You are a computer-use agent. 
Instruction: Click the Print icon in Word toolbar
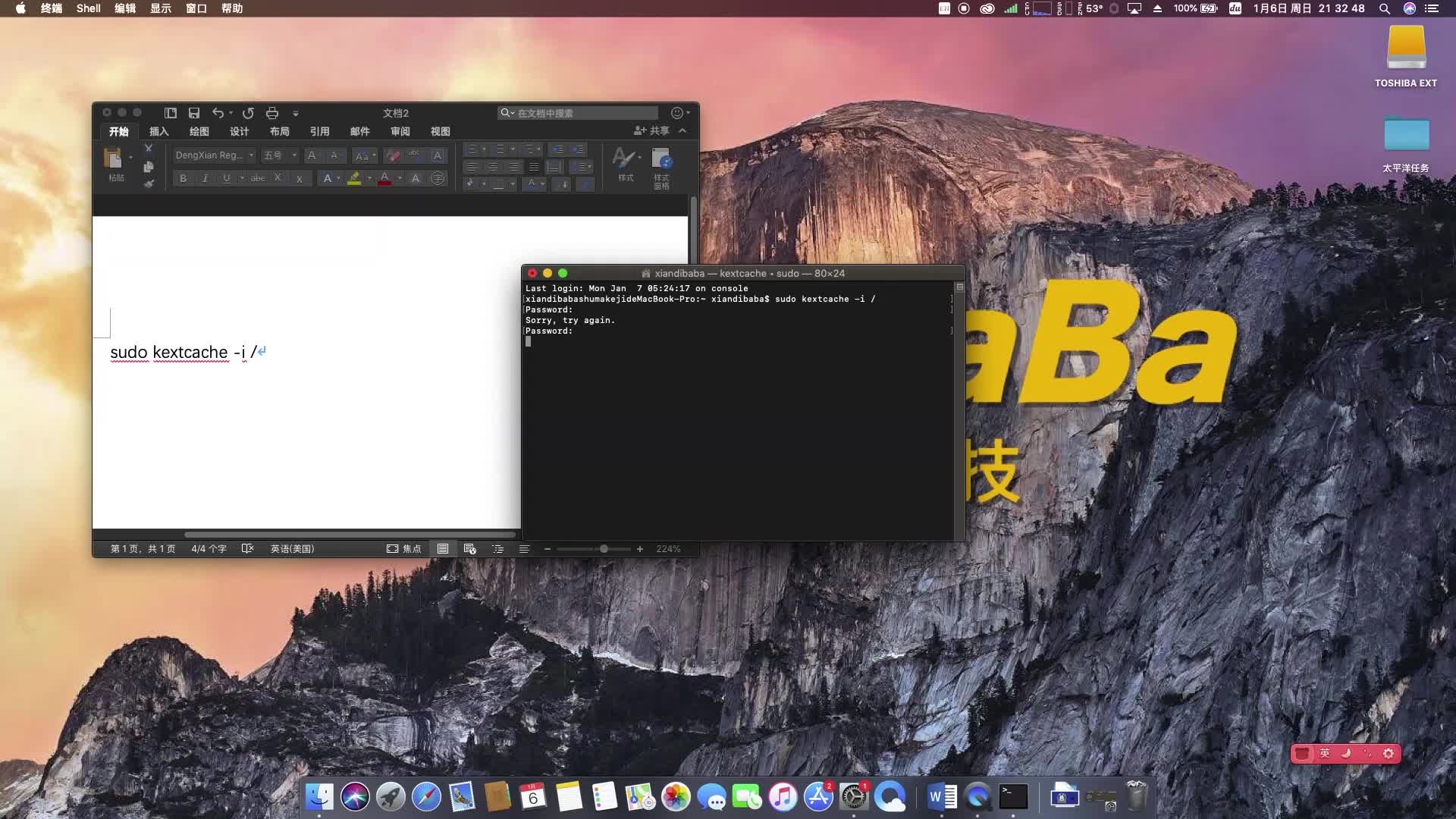[x=272, y=113]
